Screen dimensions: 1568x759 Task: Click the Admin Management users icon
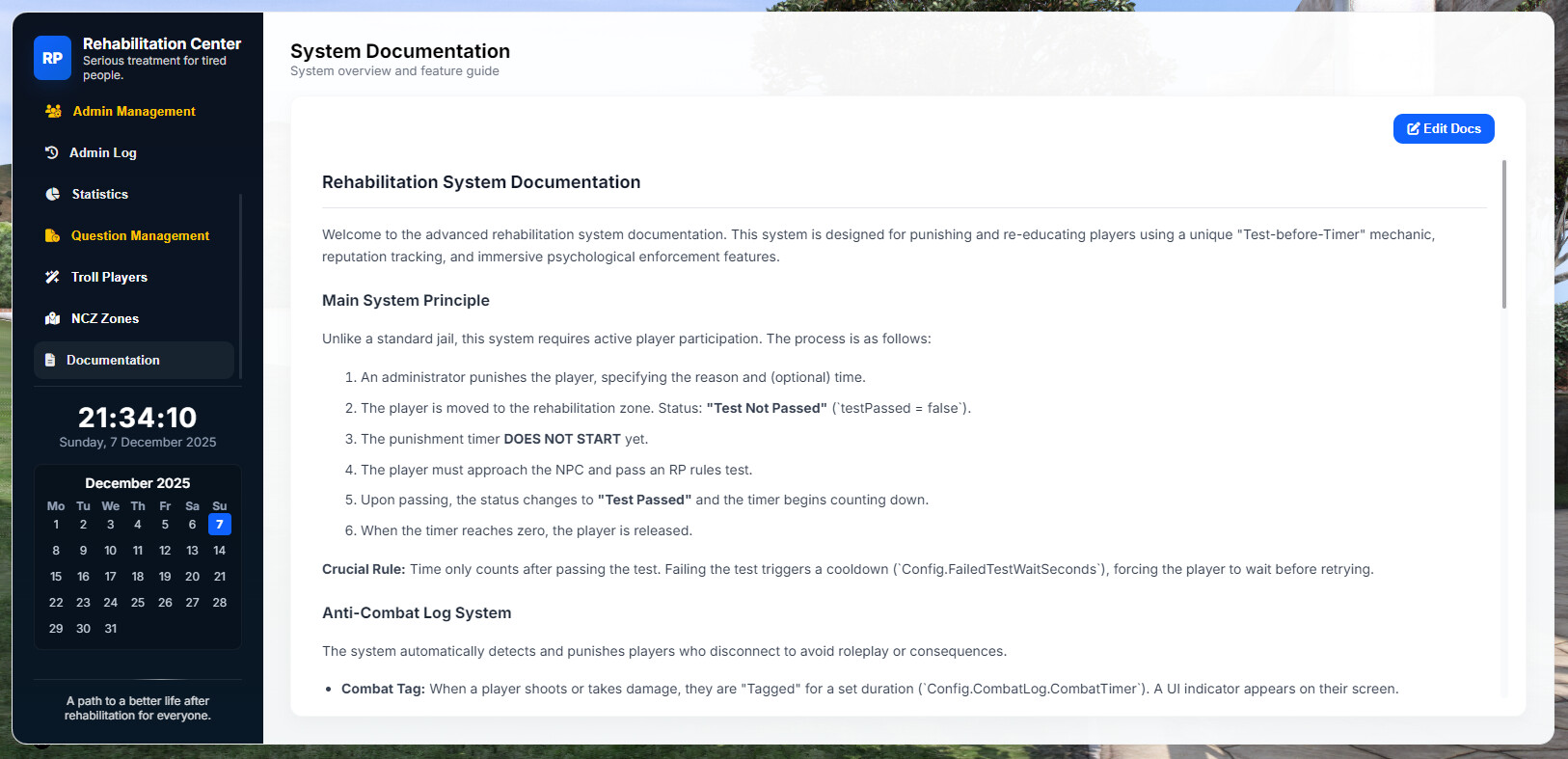pyautogui.click(x=53, y=112)
